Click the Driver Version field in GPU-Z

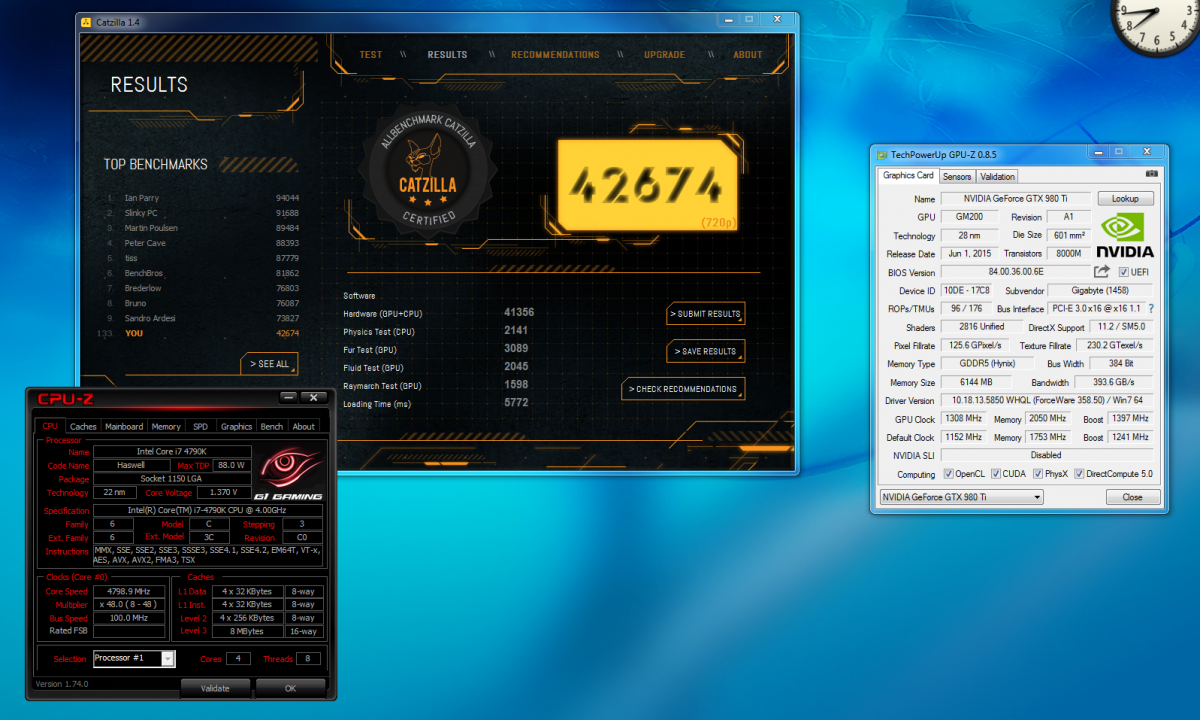(1046, 401)
